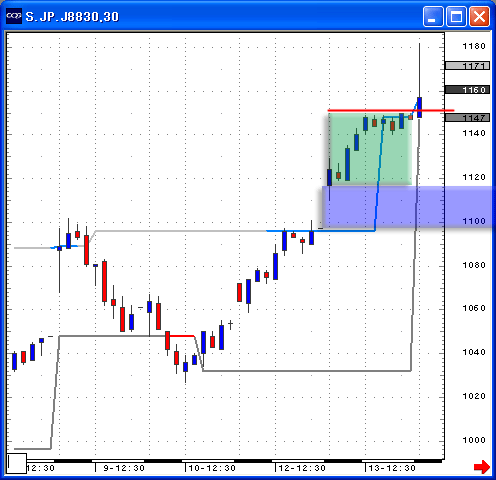The height and width of the screenshot is (480, 496).
Task: Click the empty square box at bottom-left
Action: pos(17,463)
